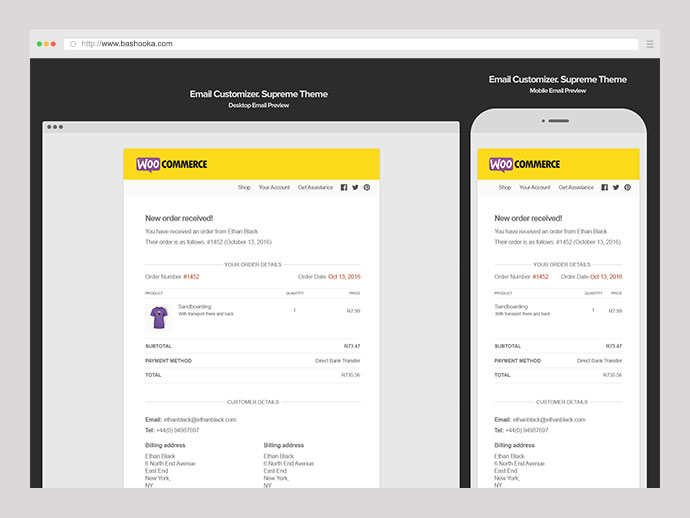Click the yellow window dot in browser
The width and height of the screenshot is (690, 518).
pyautogui.click(x=46, y=44)
